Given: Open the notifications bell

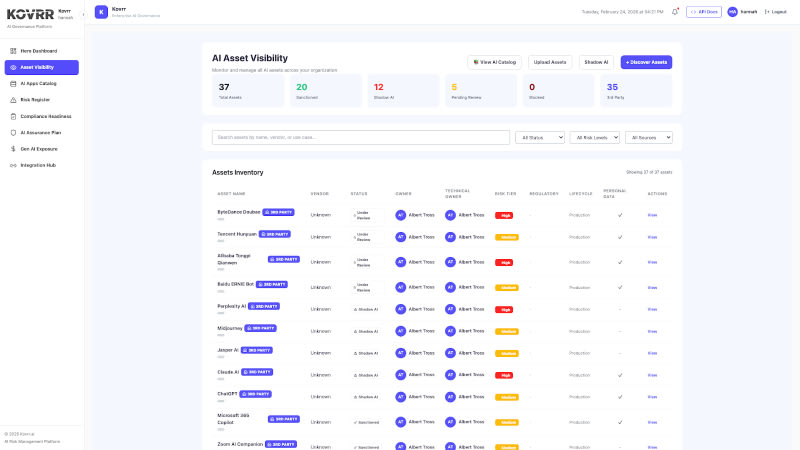Looking at the screenshot, I should click(x=675, y=12).
